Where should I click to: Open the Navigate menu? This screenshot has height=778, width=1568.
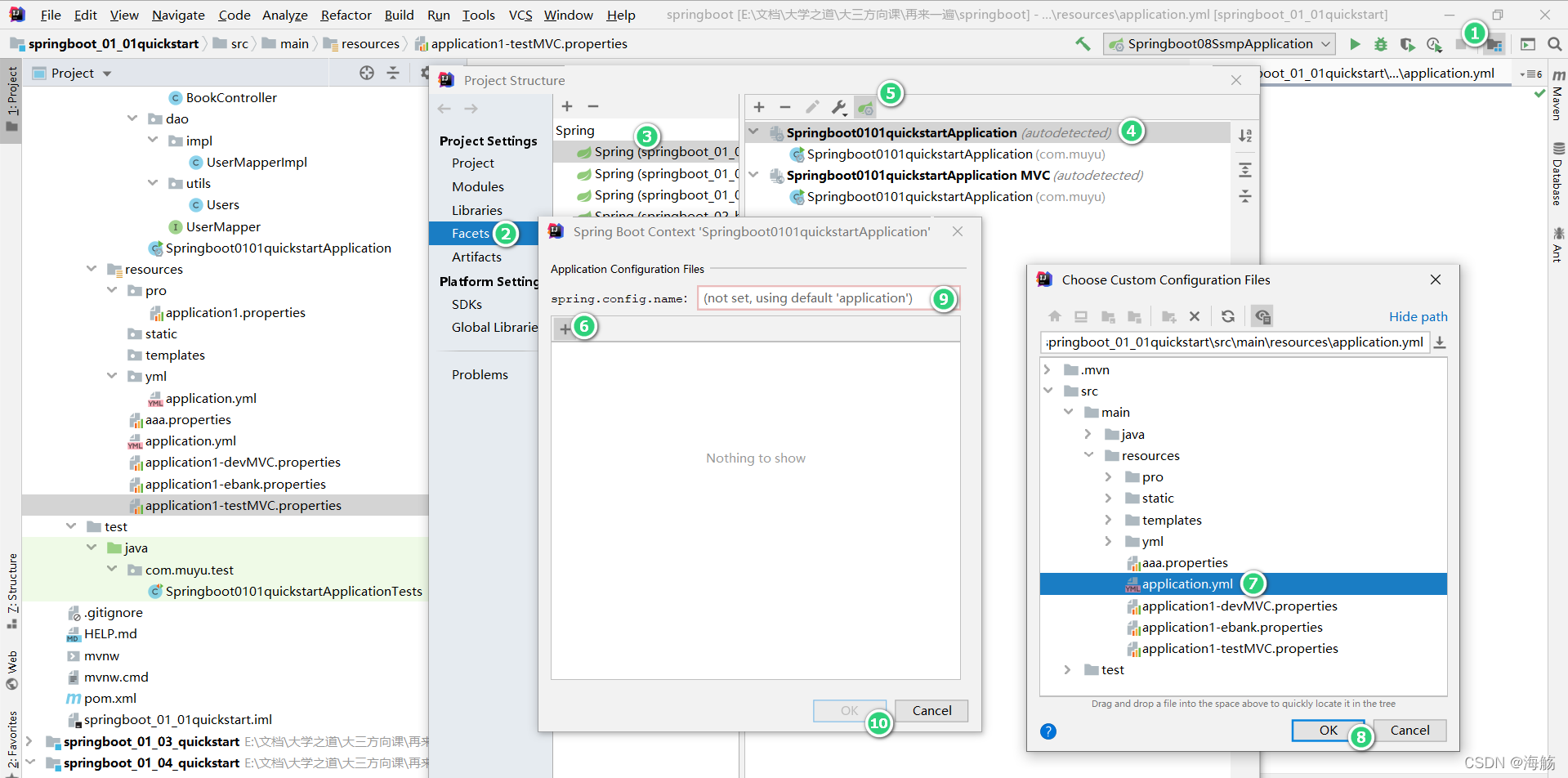(x=178, y=15)
